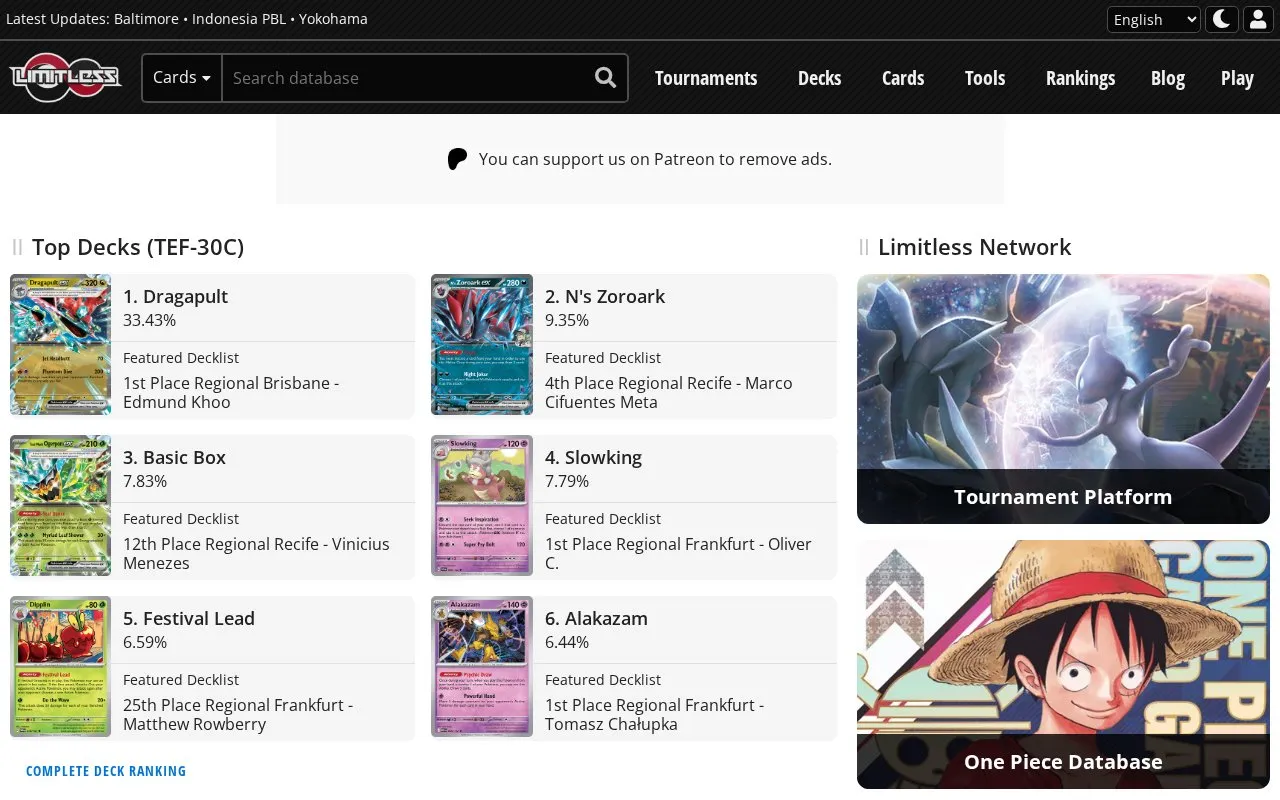Open Marco Cifuentes Meta's Recife decklist

coord(669,392)
